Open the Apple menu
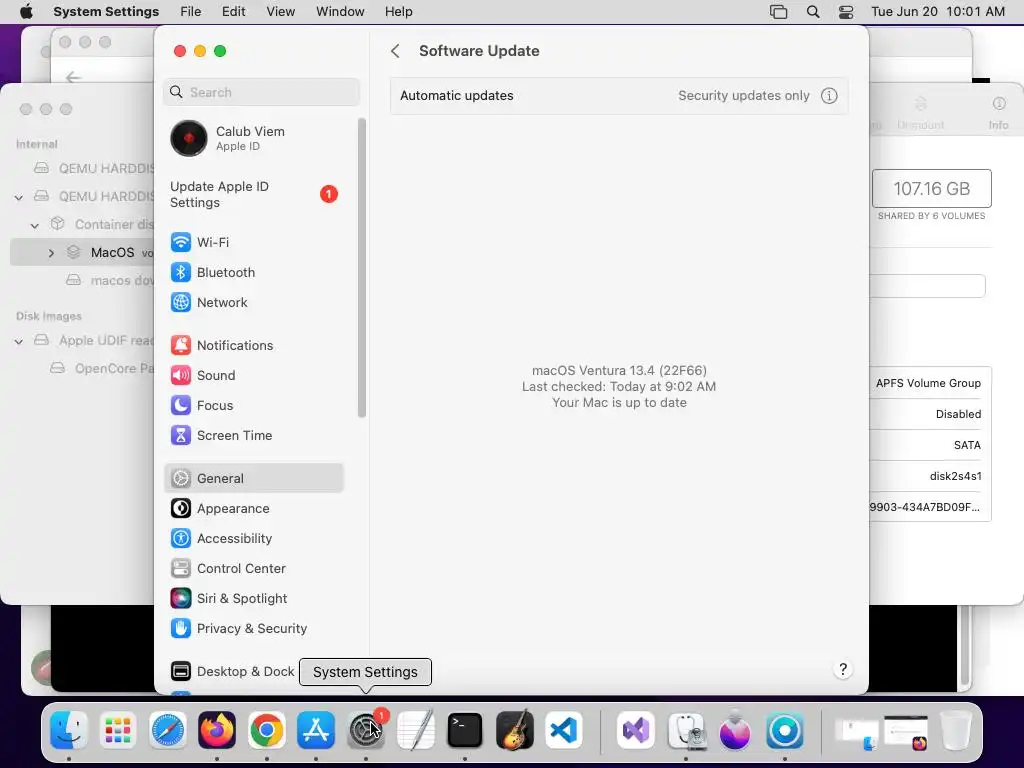This screenshot has width=1024, height=768. (x=26, y=12)
